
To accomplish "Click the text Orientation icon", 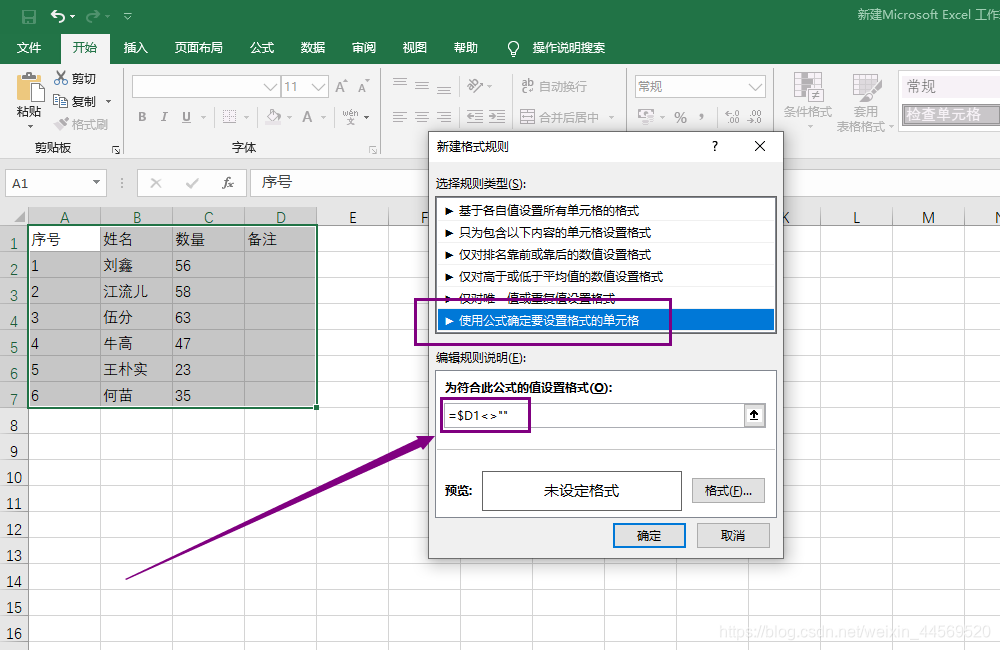I will click(476, 85).
